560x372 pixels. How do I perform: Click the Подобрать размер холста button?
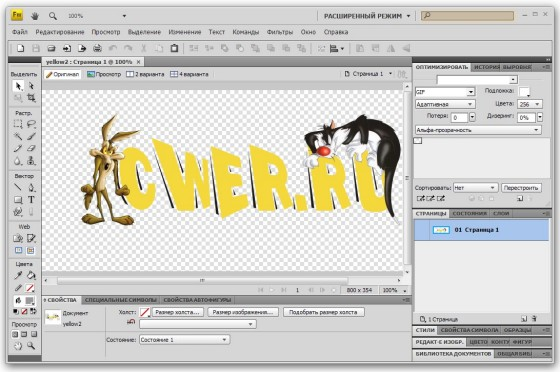coord(323,312)
